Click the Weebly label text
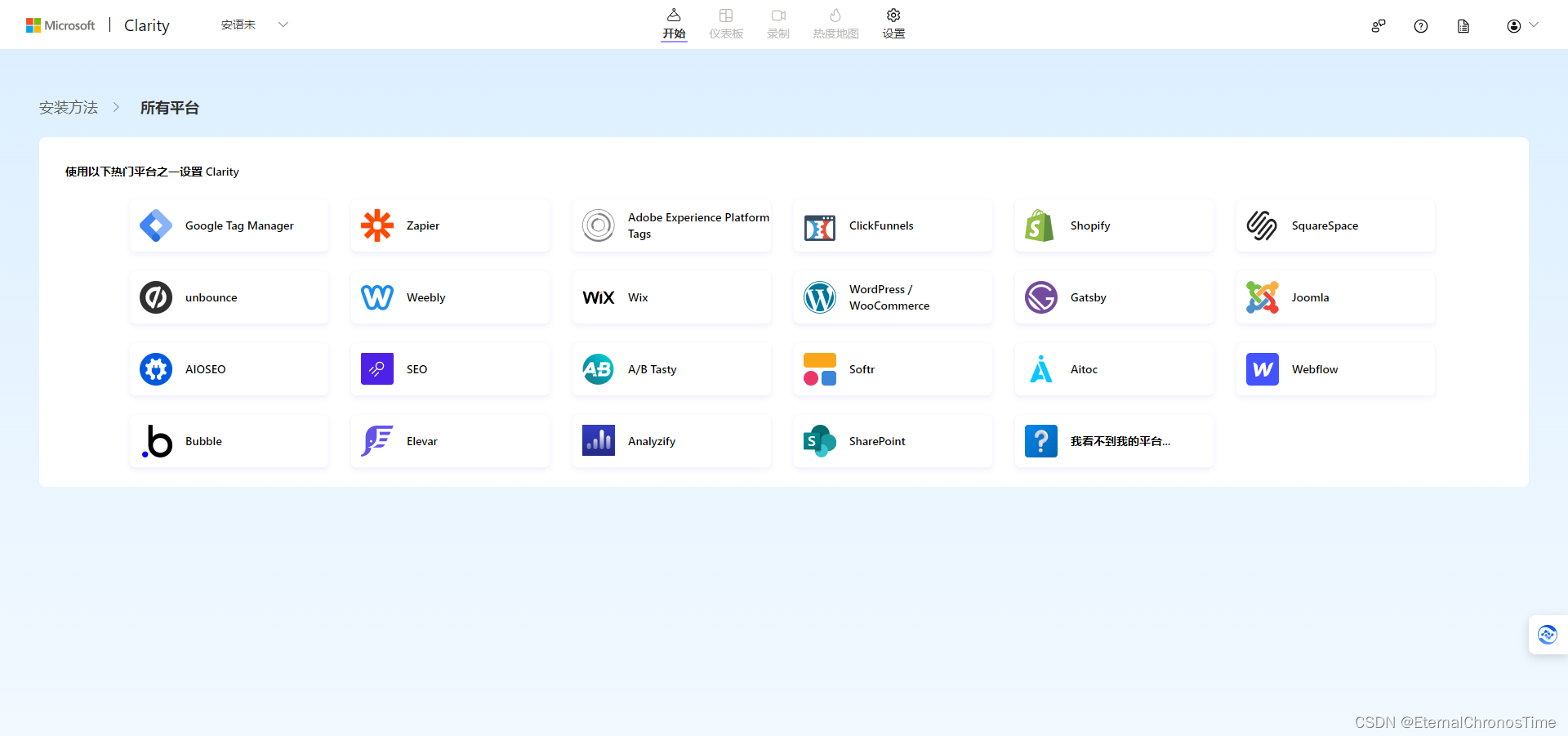1568x736 pixels. pyautogui.click(x=426, y=297)
